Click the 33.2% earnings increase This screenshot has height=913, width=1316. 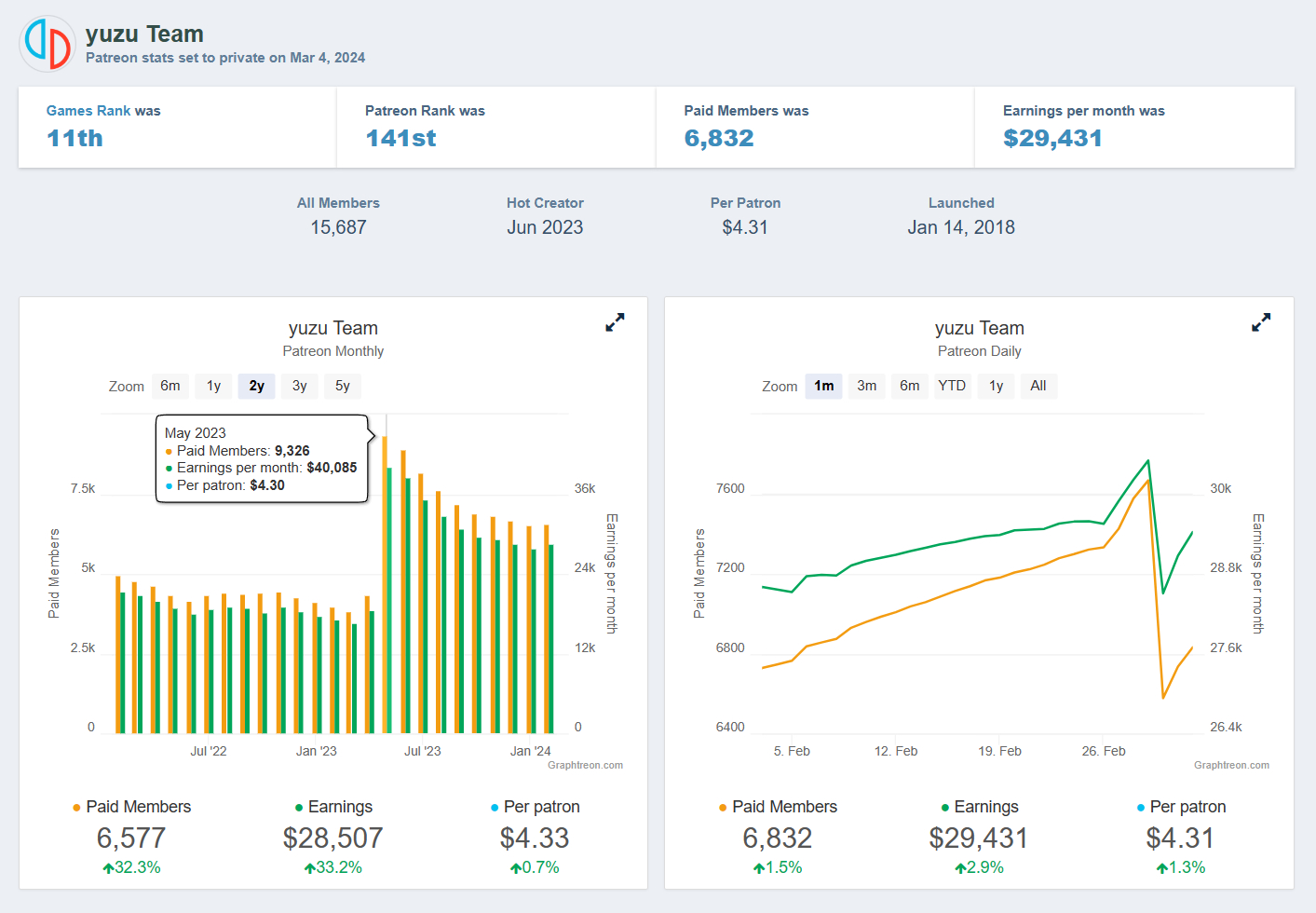click(333, 867)
